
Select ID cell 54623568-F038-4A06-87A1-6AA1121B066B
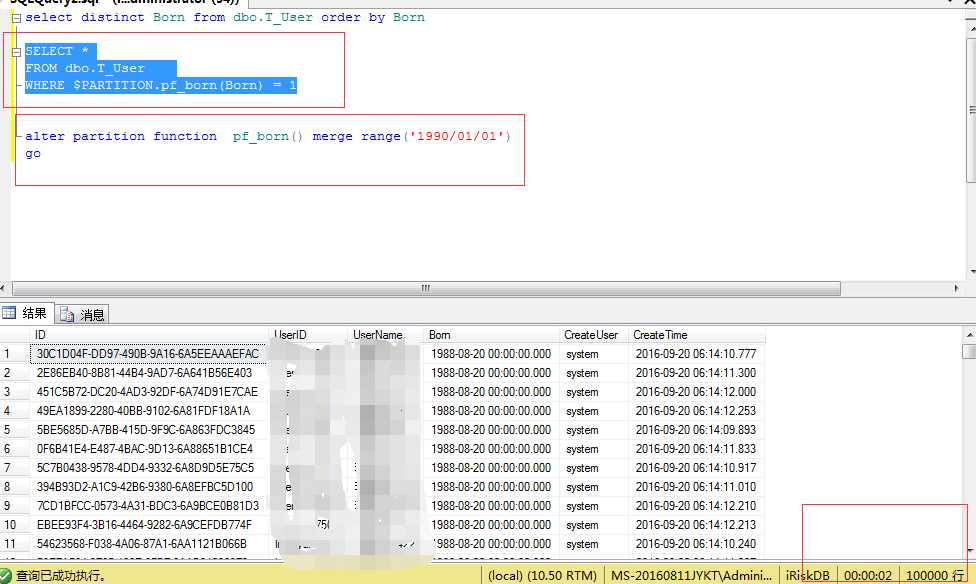pyautogui.click(x=148, y=544)
